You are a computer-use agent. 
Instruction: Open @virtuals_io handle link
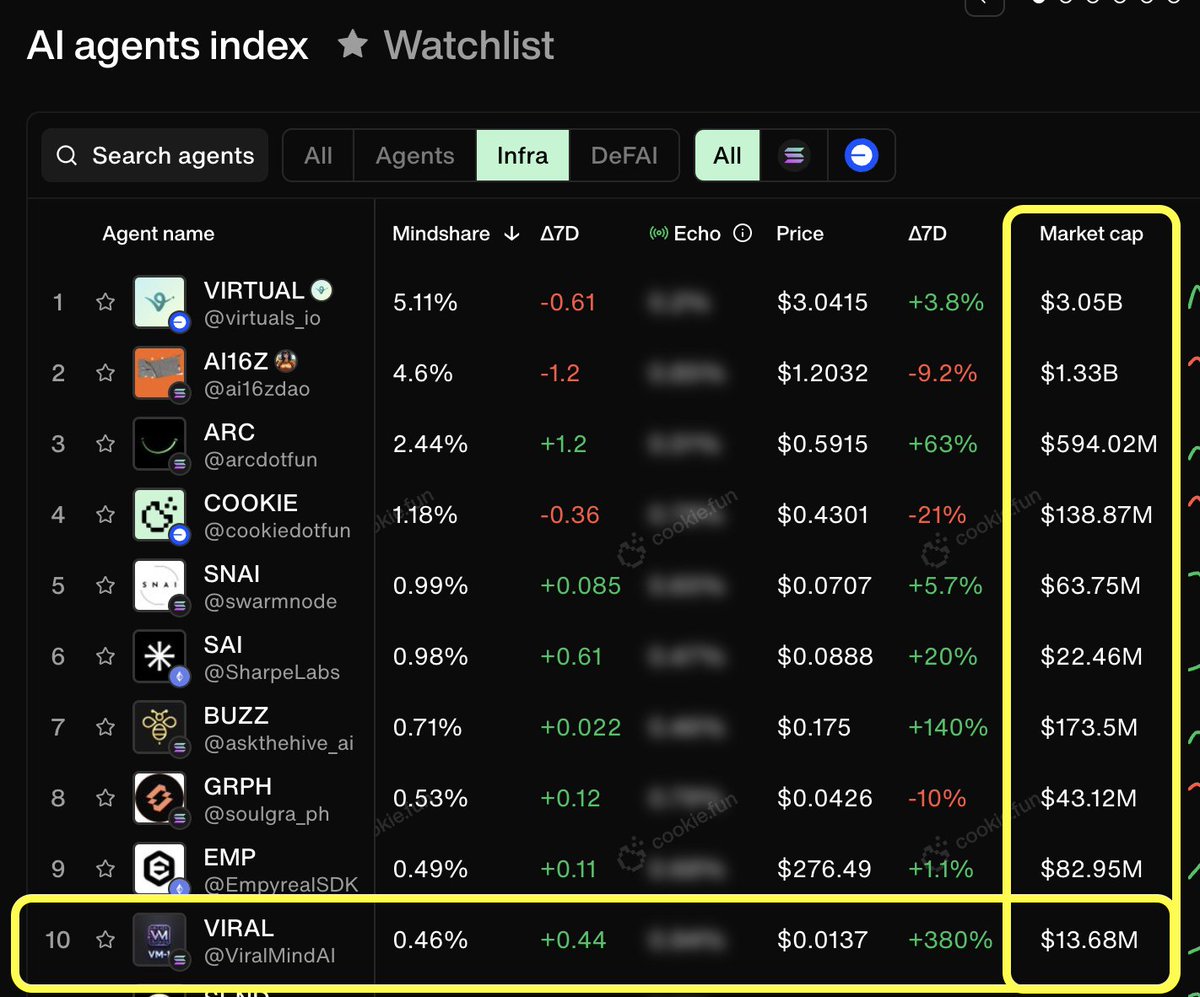coord(261,318)
